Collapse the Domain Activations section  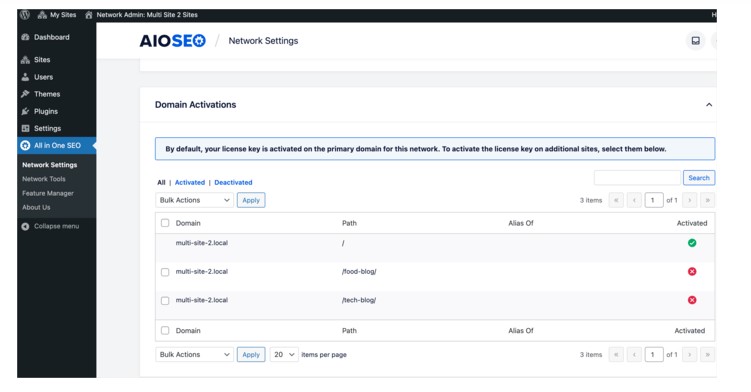coord(709,104)
